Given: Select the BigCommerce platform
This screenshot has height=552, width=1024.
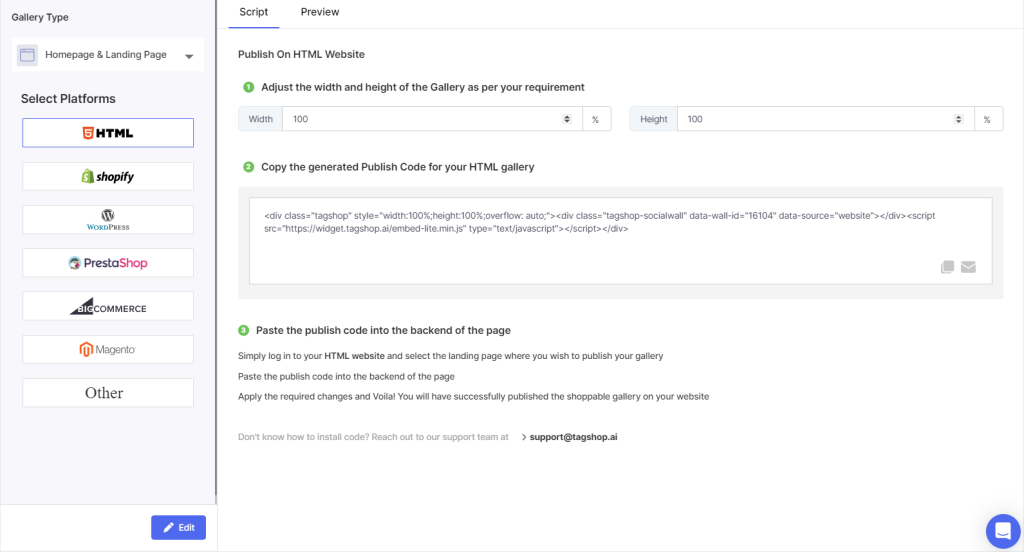Looking at the screenshot, I should 108,306.
